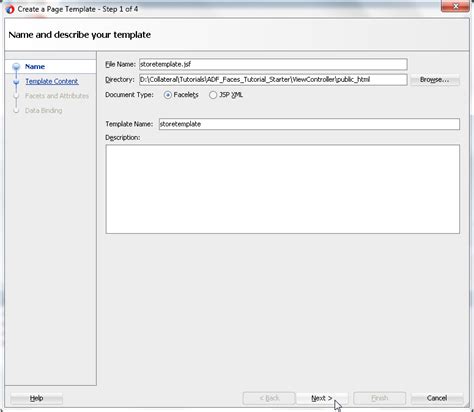Click in the Directory path field
The image size is (474, 412).
click(273, 80)
